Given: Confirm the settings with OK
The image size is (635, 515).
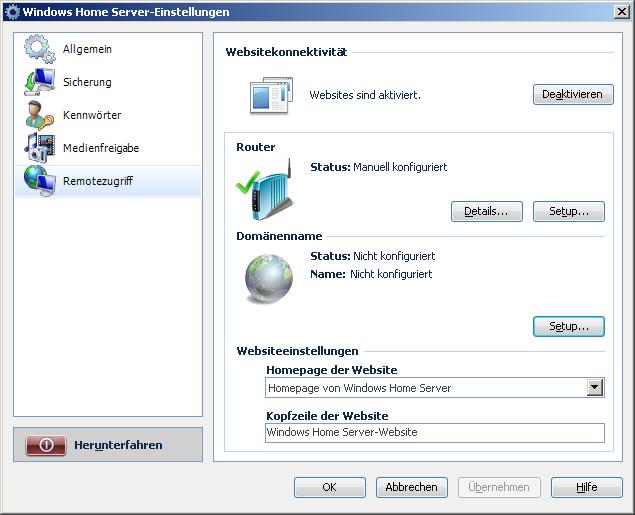Looking at the screenshot, I should (330, 487).
